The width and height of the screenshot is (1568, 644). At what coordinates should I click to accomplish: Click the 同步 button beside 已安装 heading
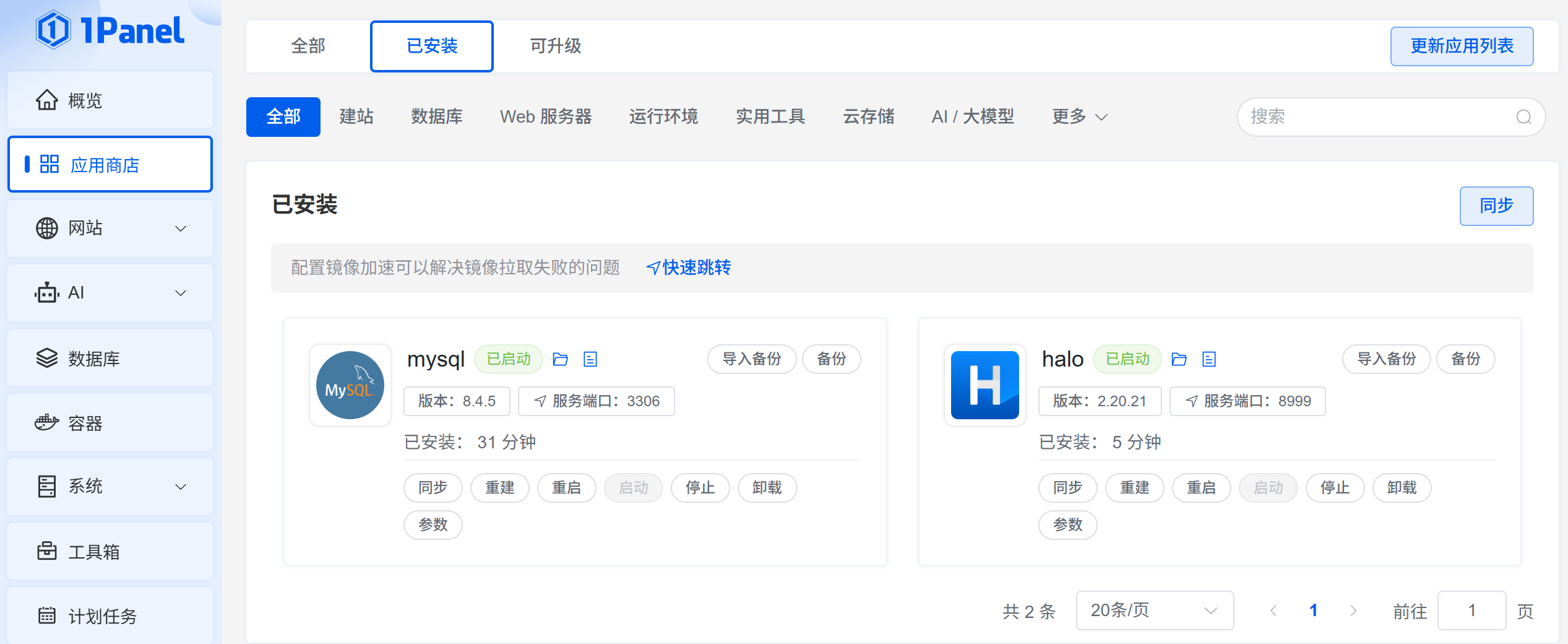tap(1496, 206)
